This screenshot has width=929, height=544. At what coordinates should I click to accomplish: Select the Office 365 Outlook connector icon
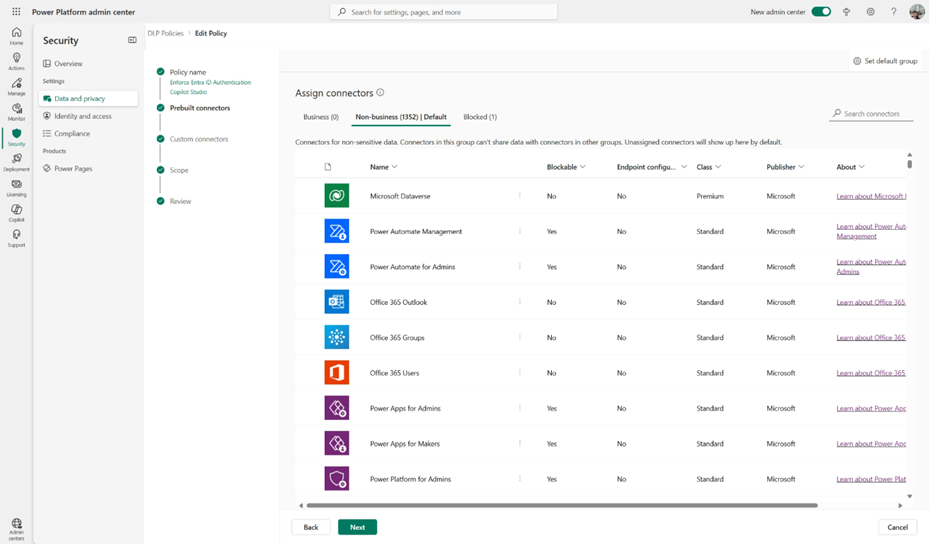coord(337,302)
